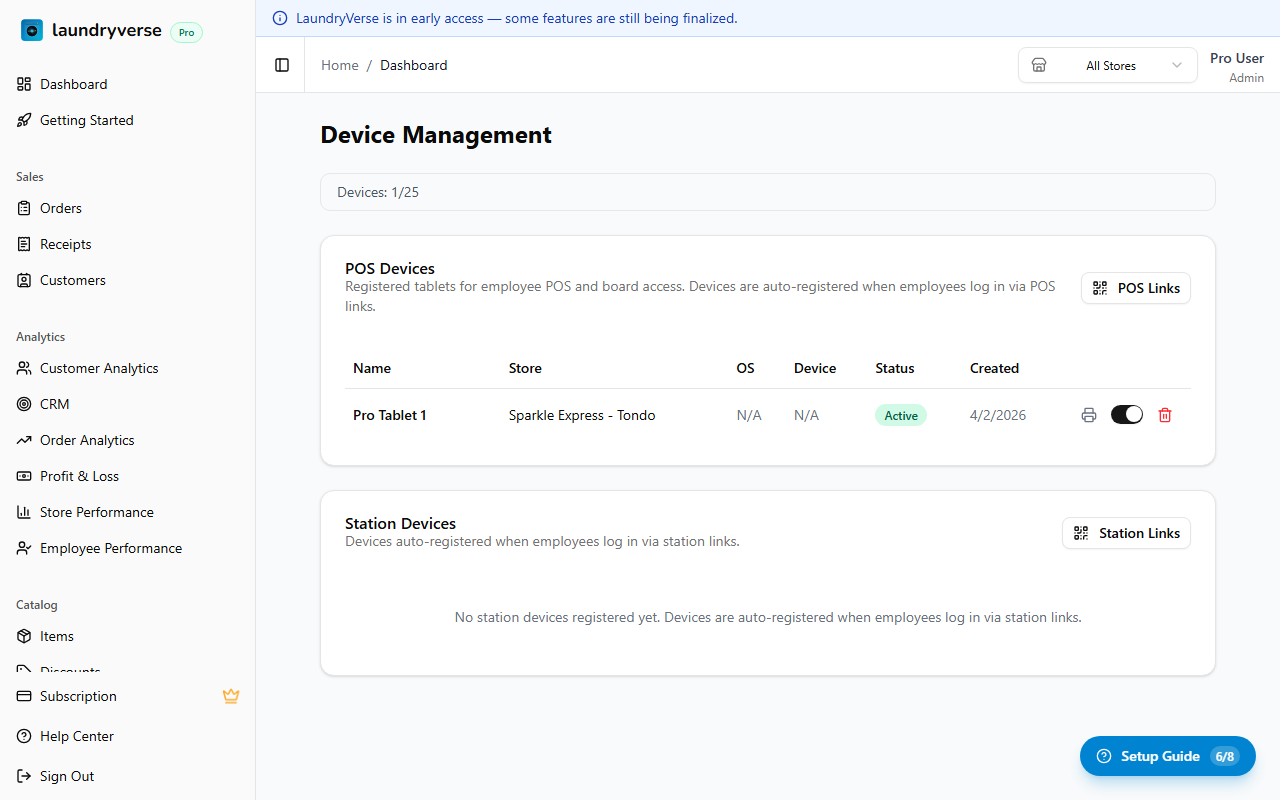Click the laundryverse logo icon
The width and height of the screenshot is (1280, 800).
pos(32,30)
